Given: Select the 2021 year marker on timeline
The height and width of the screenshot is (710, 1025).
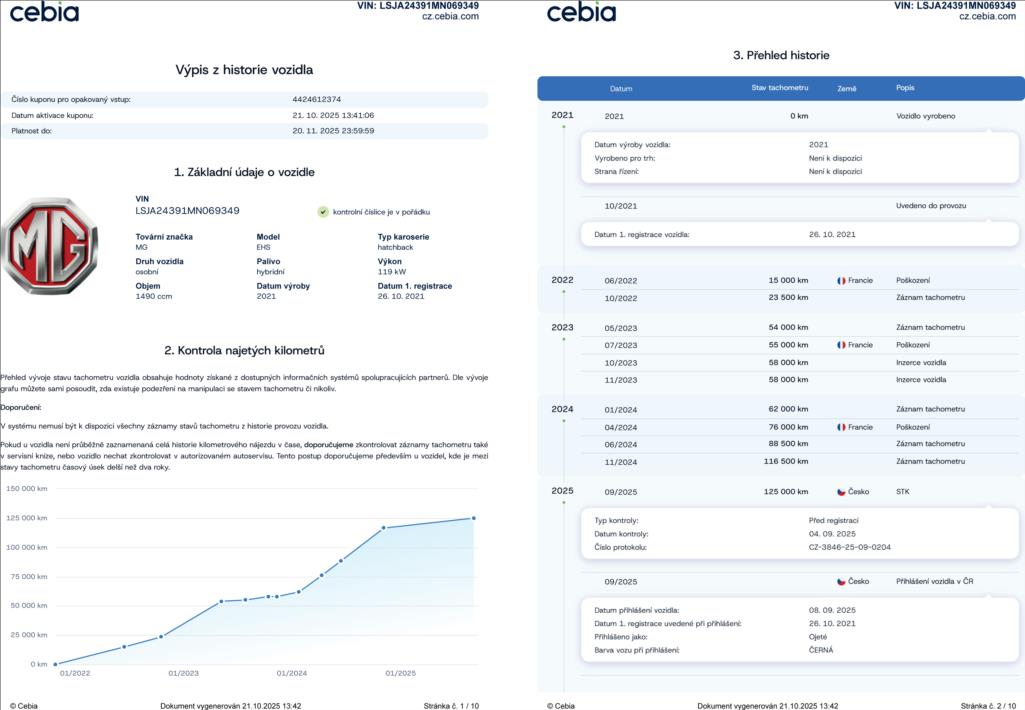Looking at the screenshot, I should (x=563, y=115).
